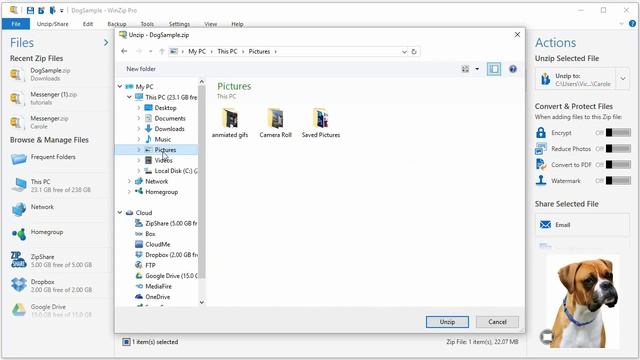Select Dropbox in the Cloud tree

[166, 255]
